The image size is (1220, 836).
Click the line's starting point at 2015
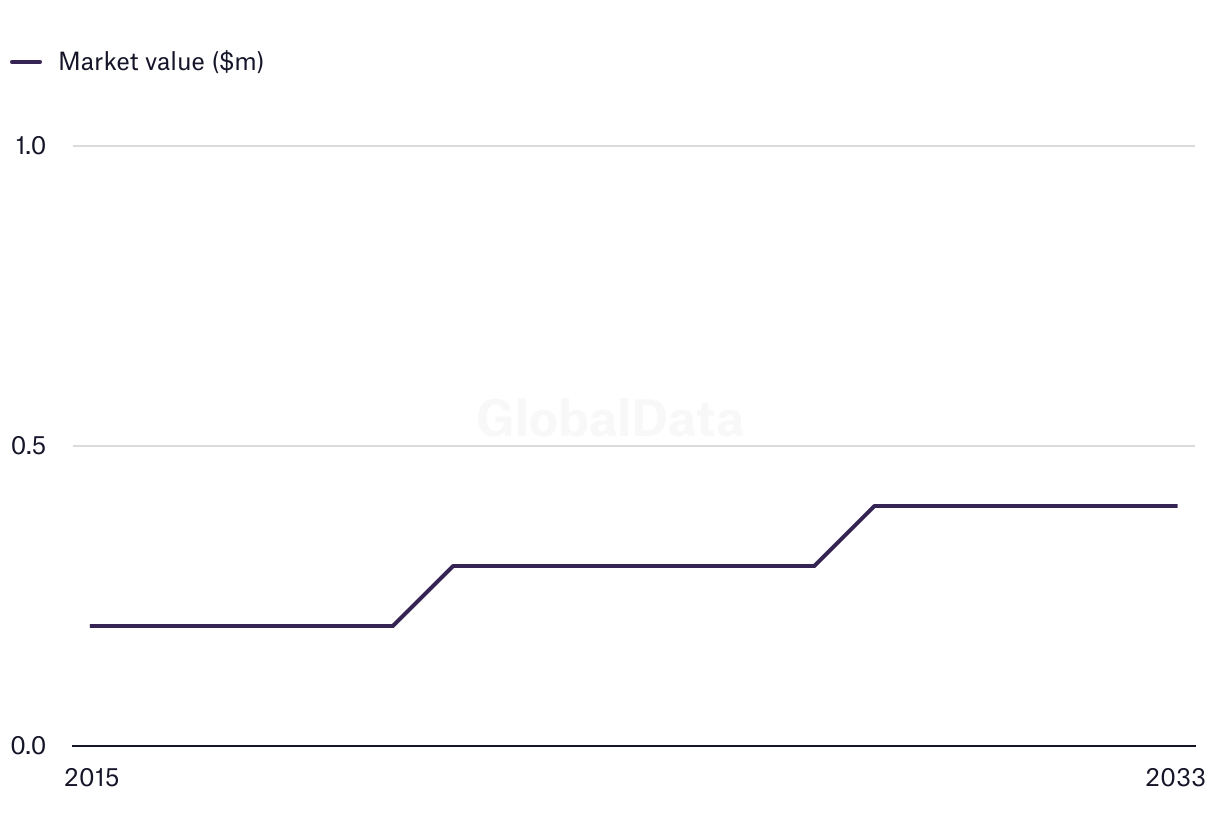coord(91,626)
